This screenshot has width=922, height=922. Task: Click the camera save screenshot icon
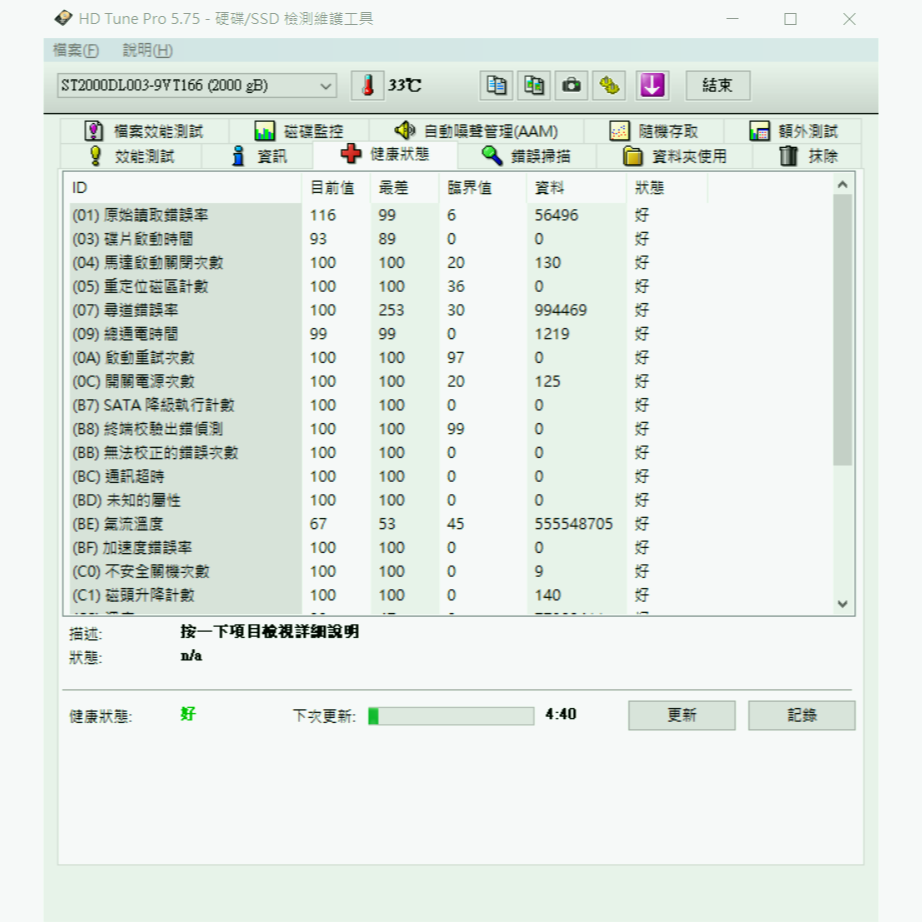571,86
